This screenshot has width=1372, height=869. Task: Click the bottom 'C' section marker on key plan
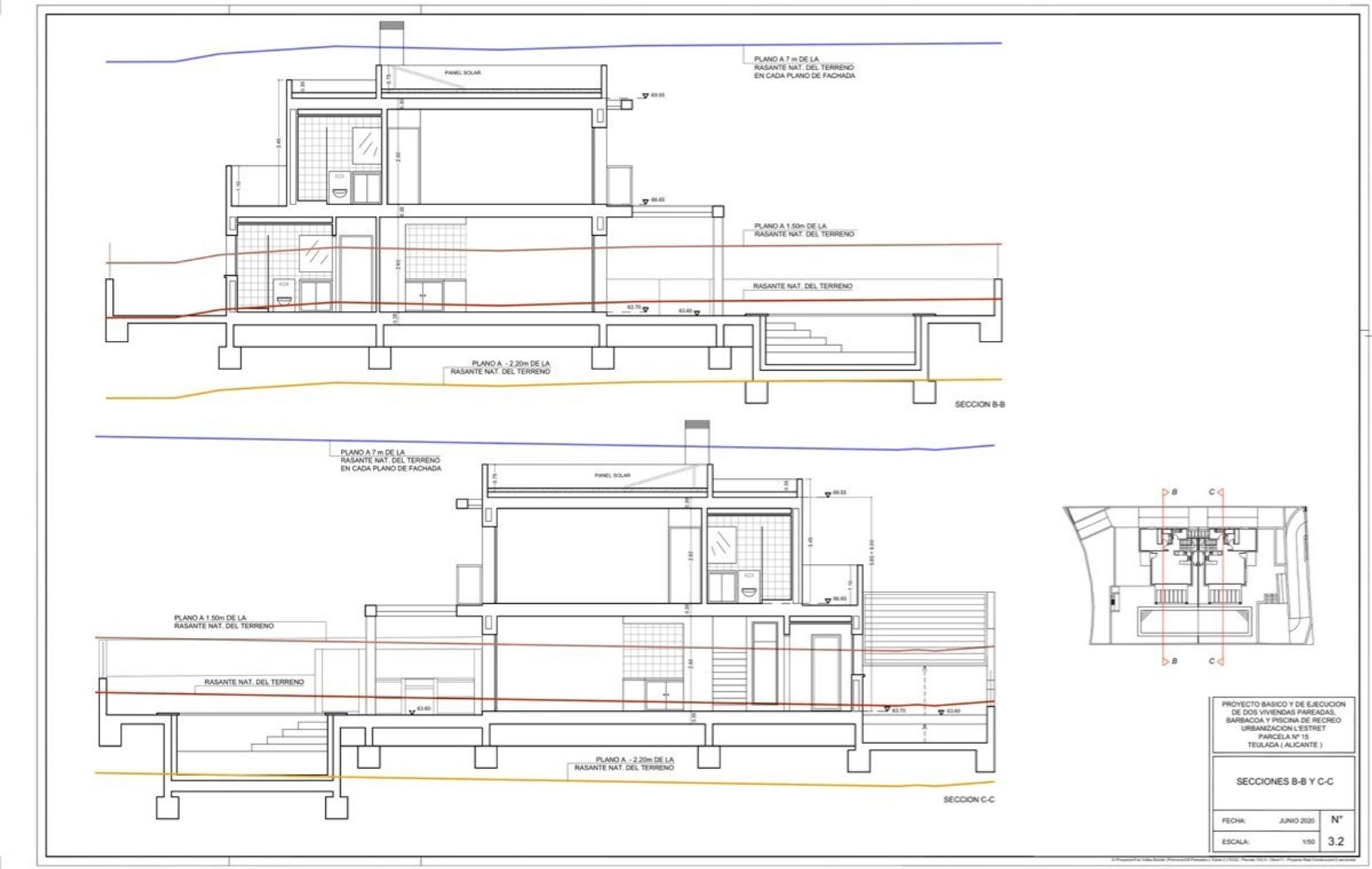coord(1216,661)
